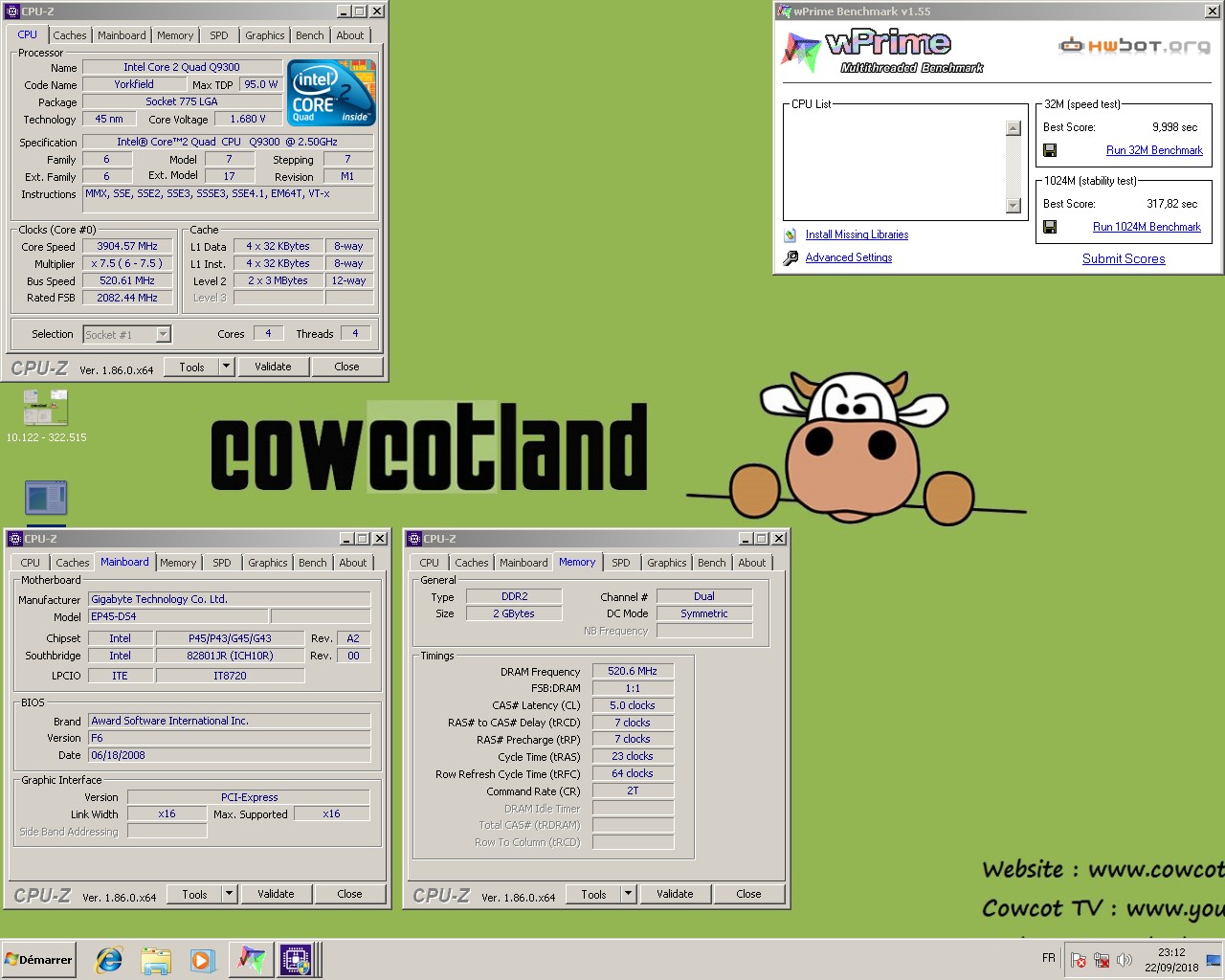Switch to CPU tab in Memory CPU-Z window
1225x980 pixels.
pos(430,563)
